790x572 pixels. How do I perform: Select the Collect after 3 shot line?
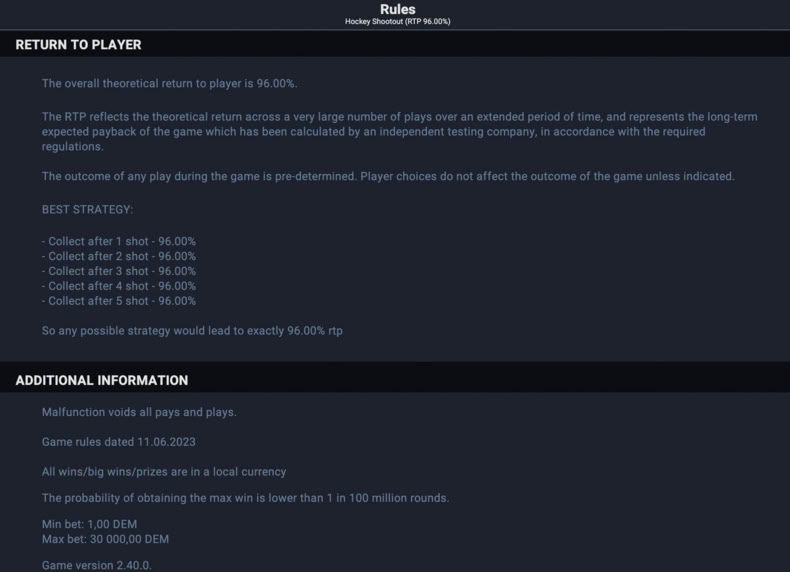(x=118, y=271)
